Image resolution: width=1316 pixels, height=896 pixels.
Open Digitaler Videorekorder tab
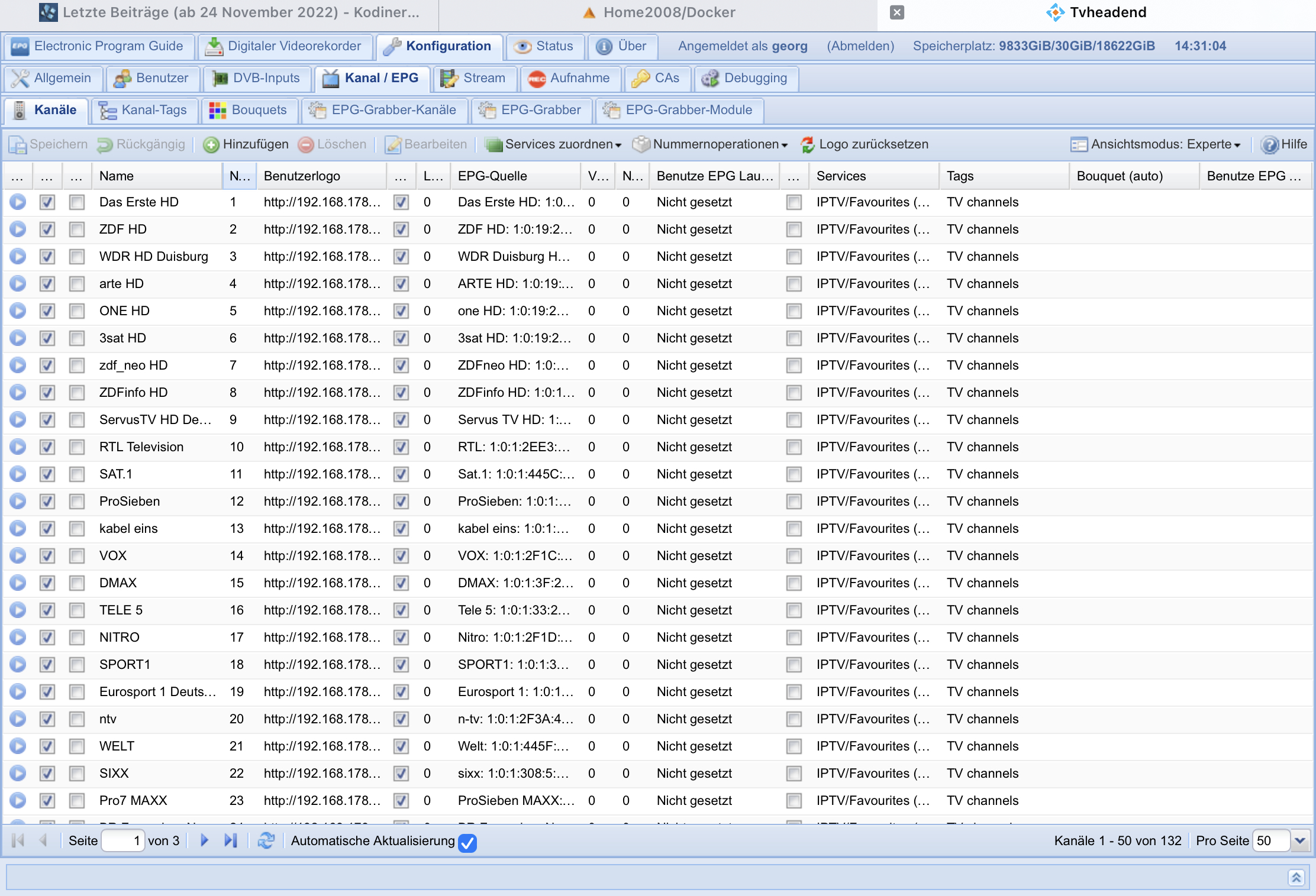coord(285,46)
